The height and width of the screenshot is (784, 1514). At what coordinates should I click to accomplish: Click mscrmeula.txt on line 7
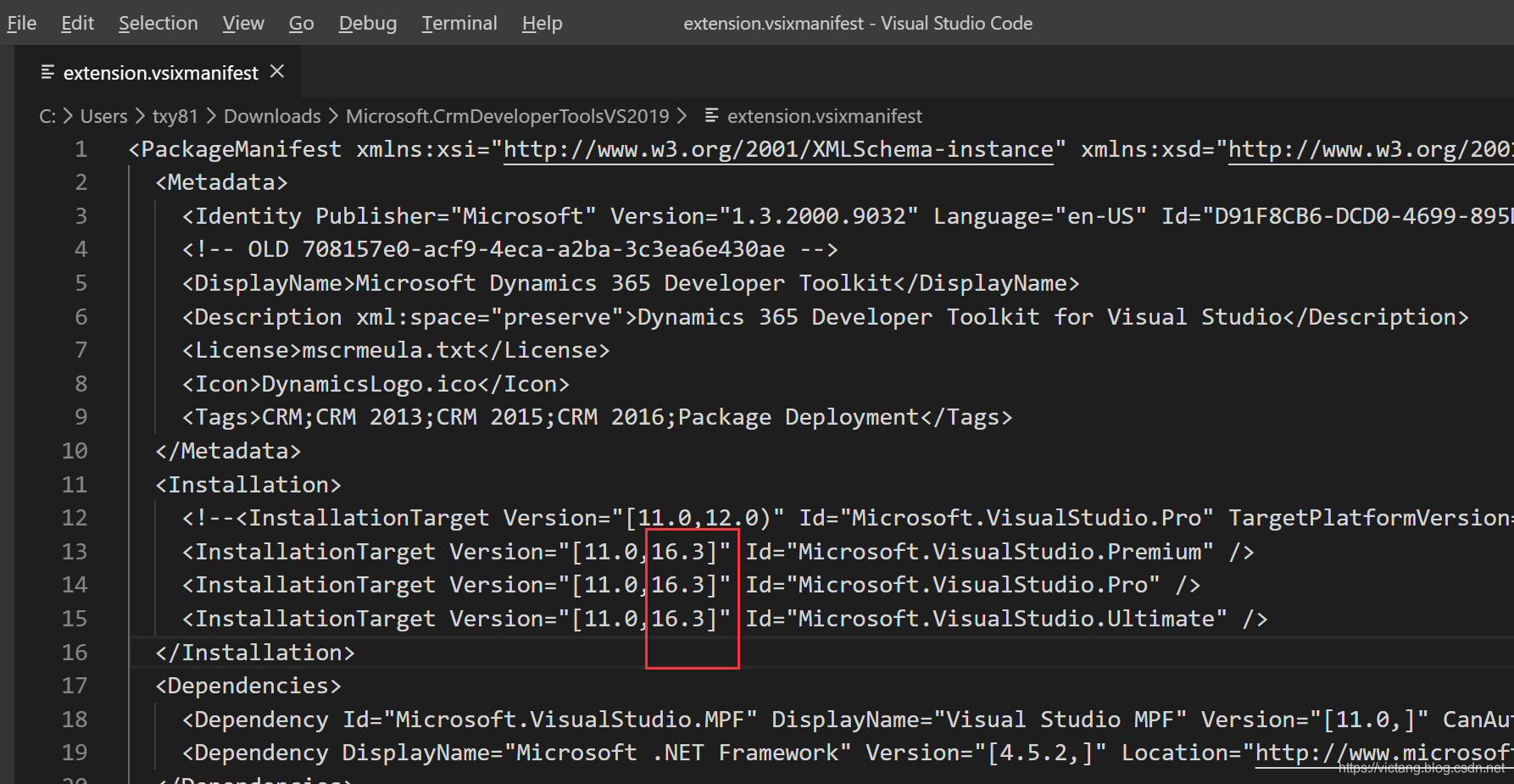click(389, 350)
